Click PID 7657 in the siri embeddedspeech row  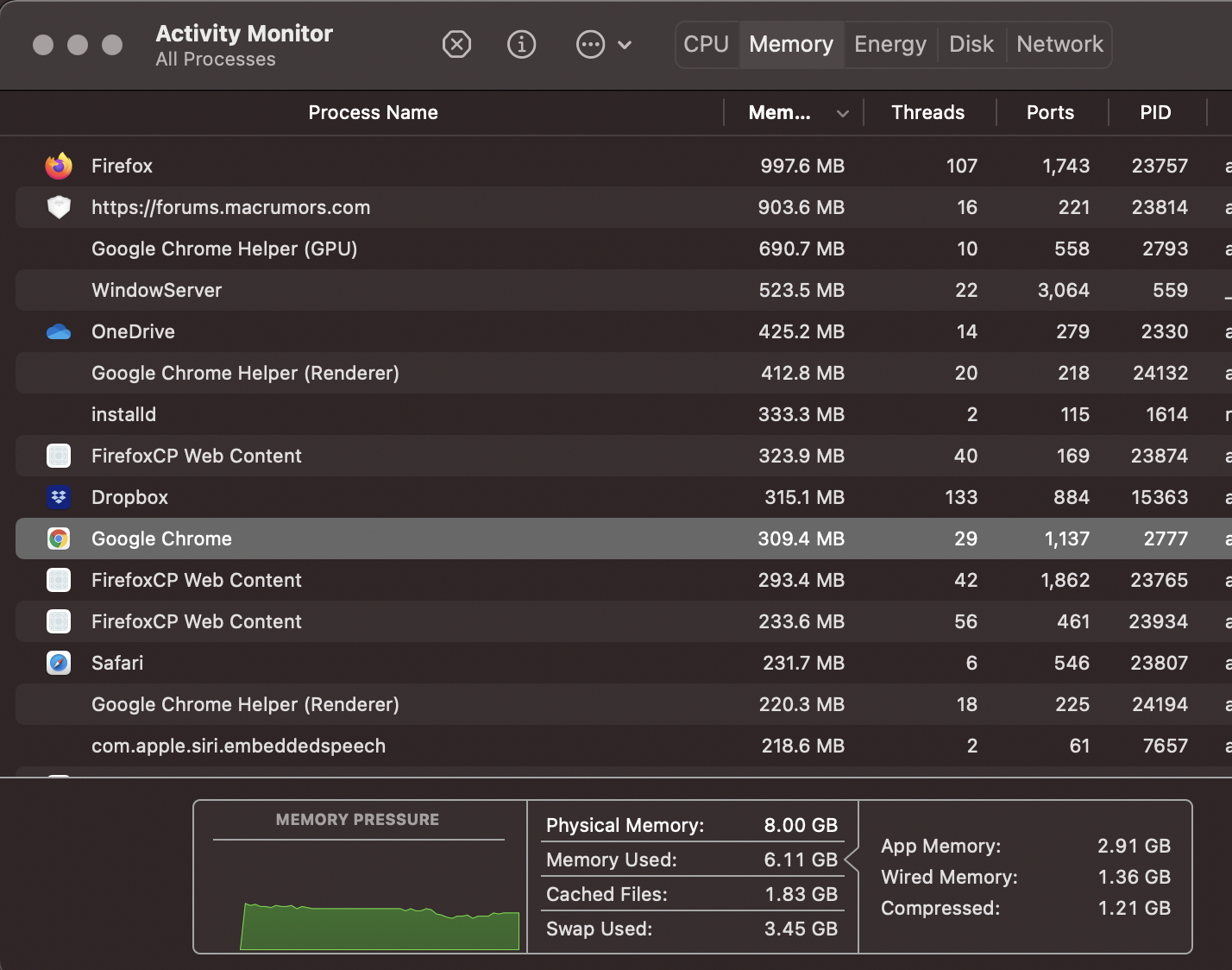[x=1165, y=746]
